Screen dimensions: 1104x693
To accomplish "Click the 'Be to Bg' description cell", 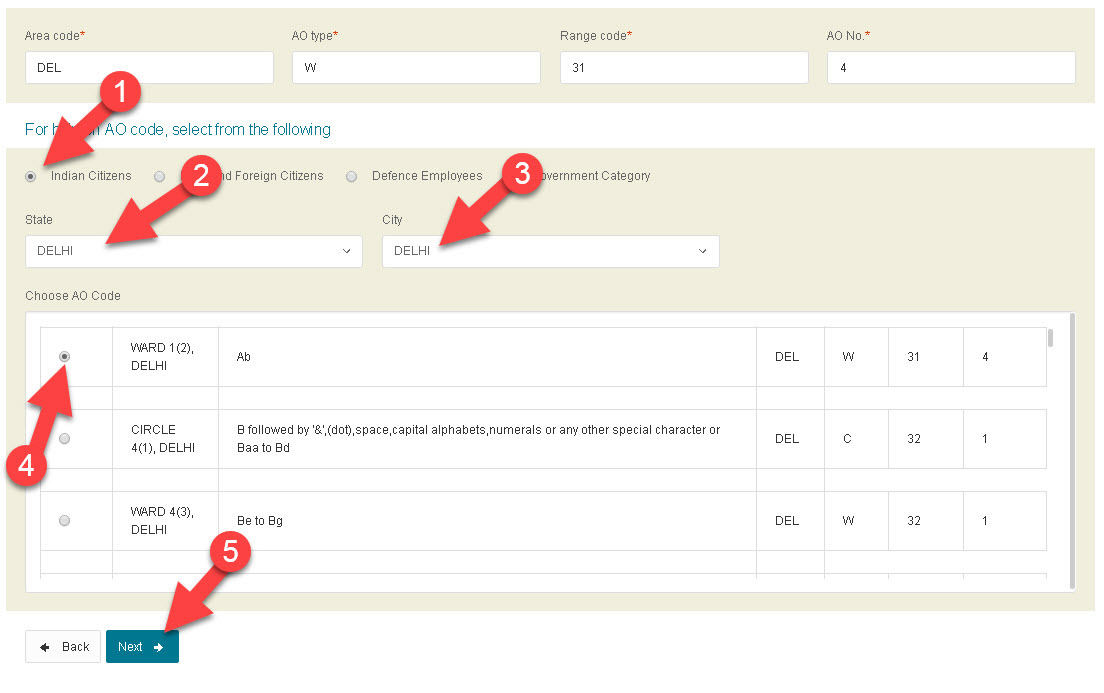I will pyautogui.click(x=487, y=521).
